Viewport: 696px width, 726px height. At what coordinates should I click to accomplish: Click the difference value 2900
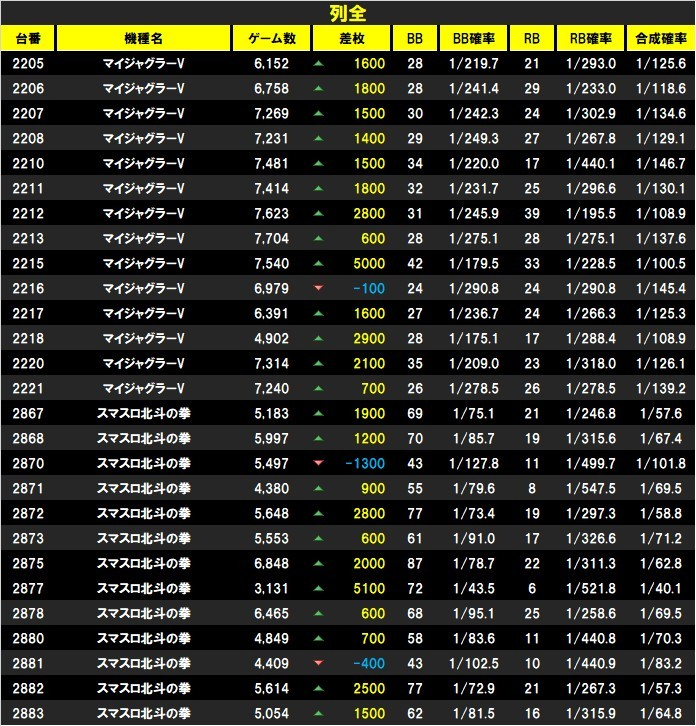coord(369,338)
